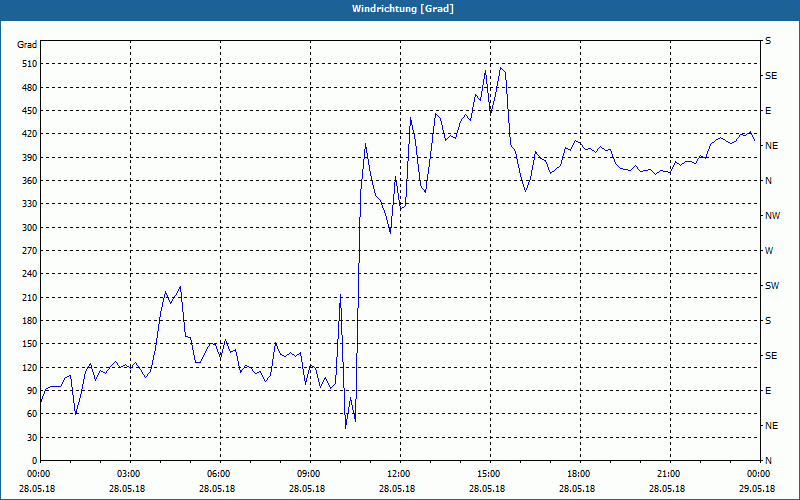800x500 pixels.
Task: Select the 210 y-axis tick label
Action: coord(30,297)
